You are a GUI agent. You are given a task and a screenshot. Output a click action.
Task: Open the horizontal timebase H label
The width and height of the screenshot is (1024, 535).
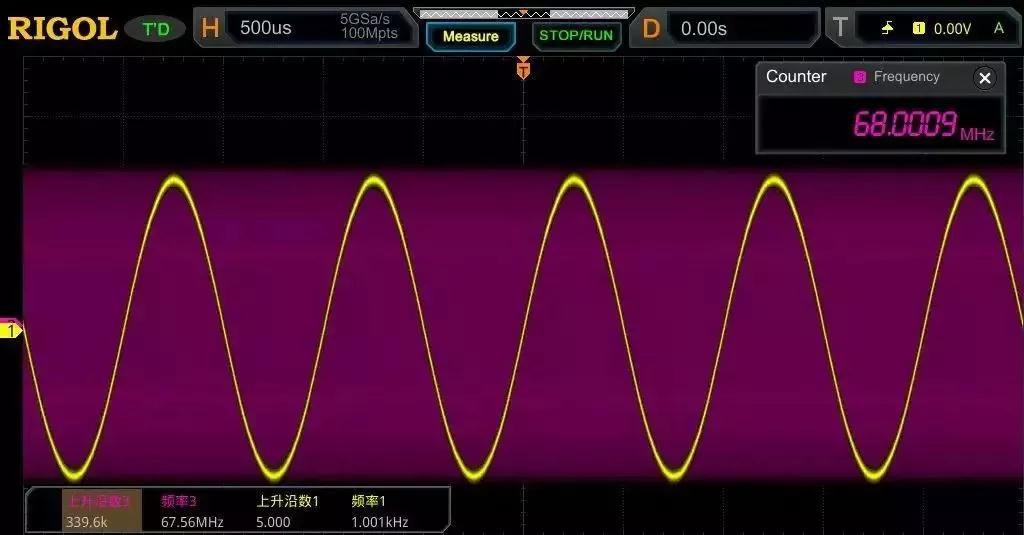click(x=210, y=28)
